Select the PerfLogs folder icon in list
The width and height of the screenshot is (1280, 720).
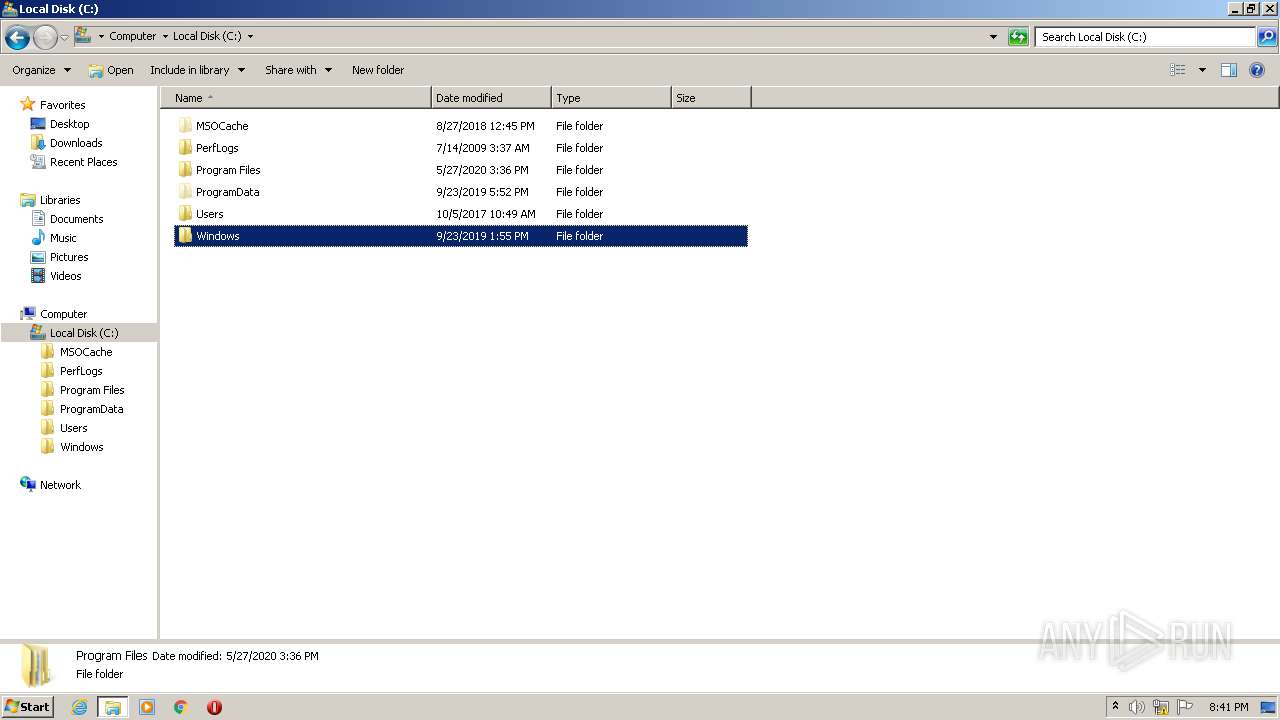(185, 148)
